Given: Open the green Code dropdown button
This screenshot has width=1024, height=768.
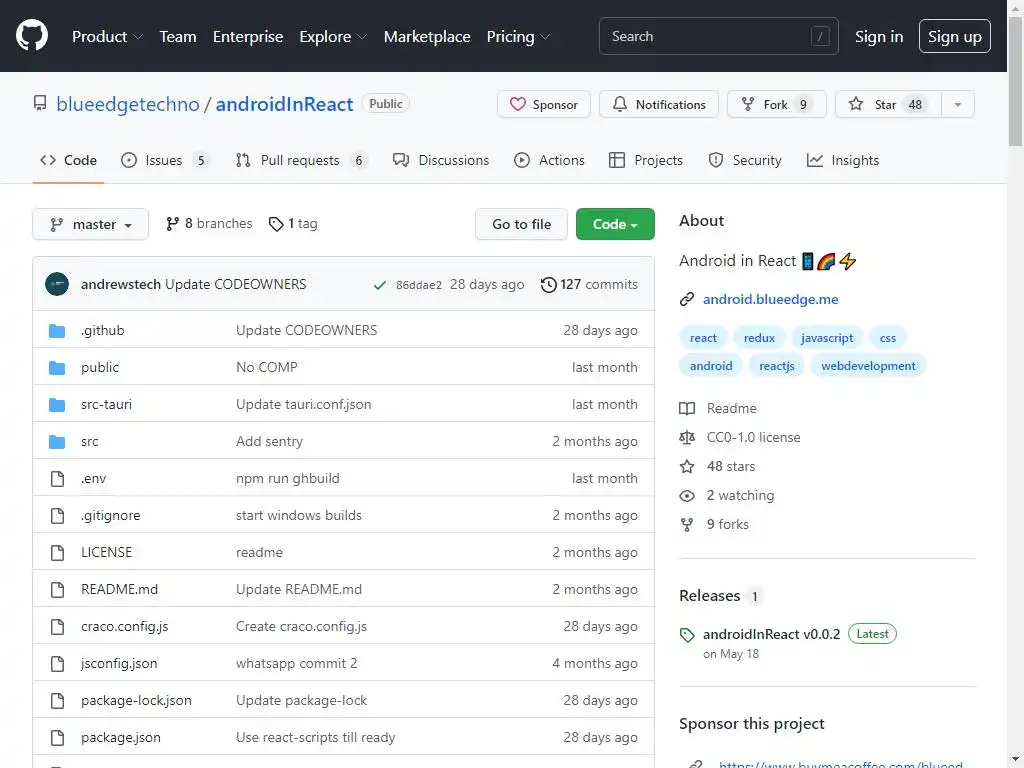Looking at the screenshot, I should [615, 224].
